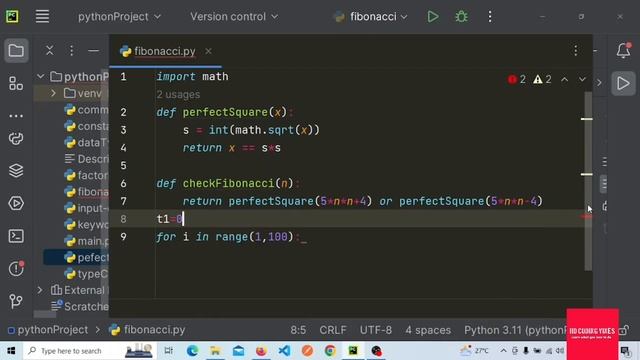Show more tool windows ellipsis

click(x=16, y=116)
